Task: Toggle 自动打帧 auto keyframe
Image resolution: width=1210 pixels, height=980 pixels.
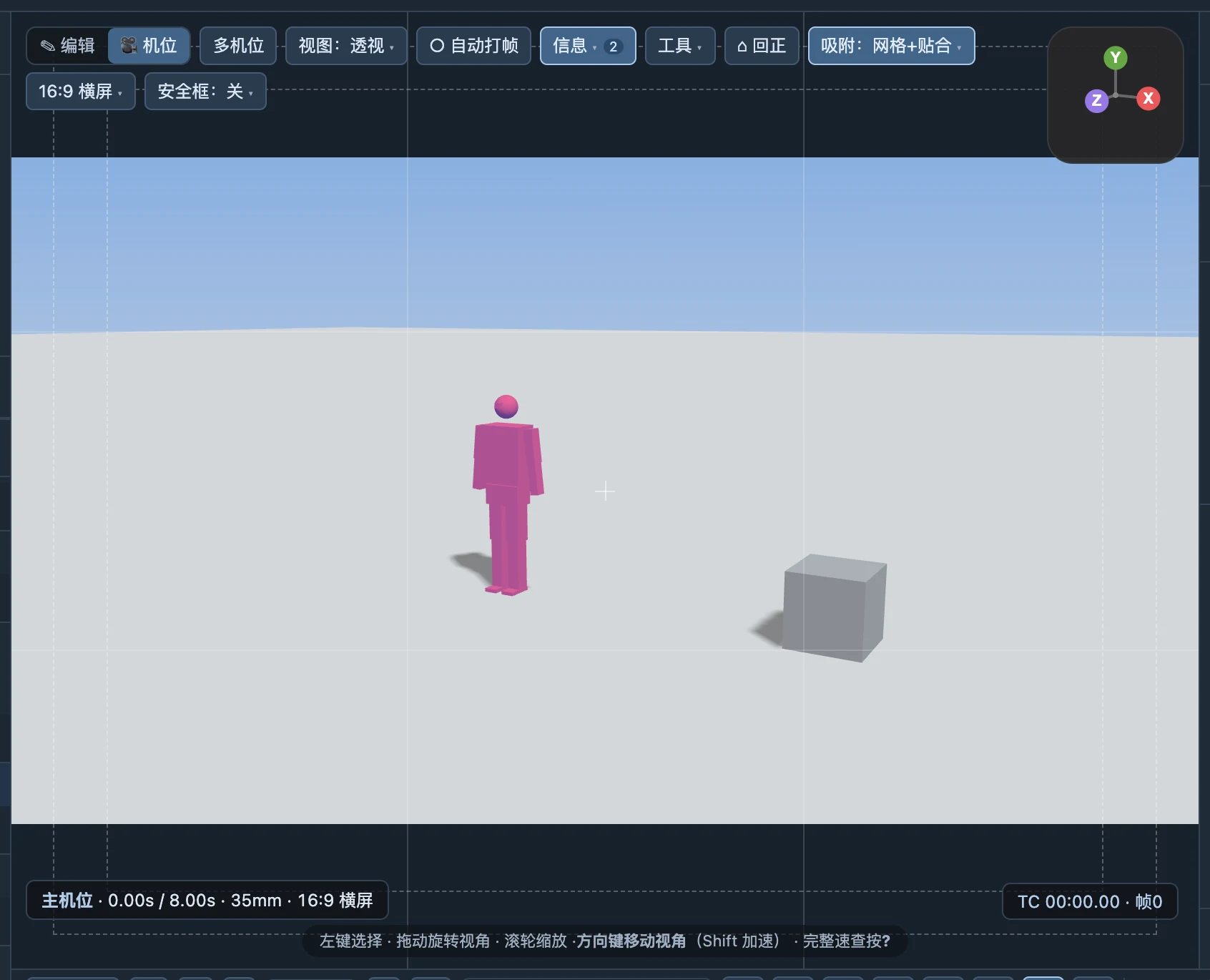Action: 473,46
